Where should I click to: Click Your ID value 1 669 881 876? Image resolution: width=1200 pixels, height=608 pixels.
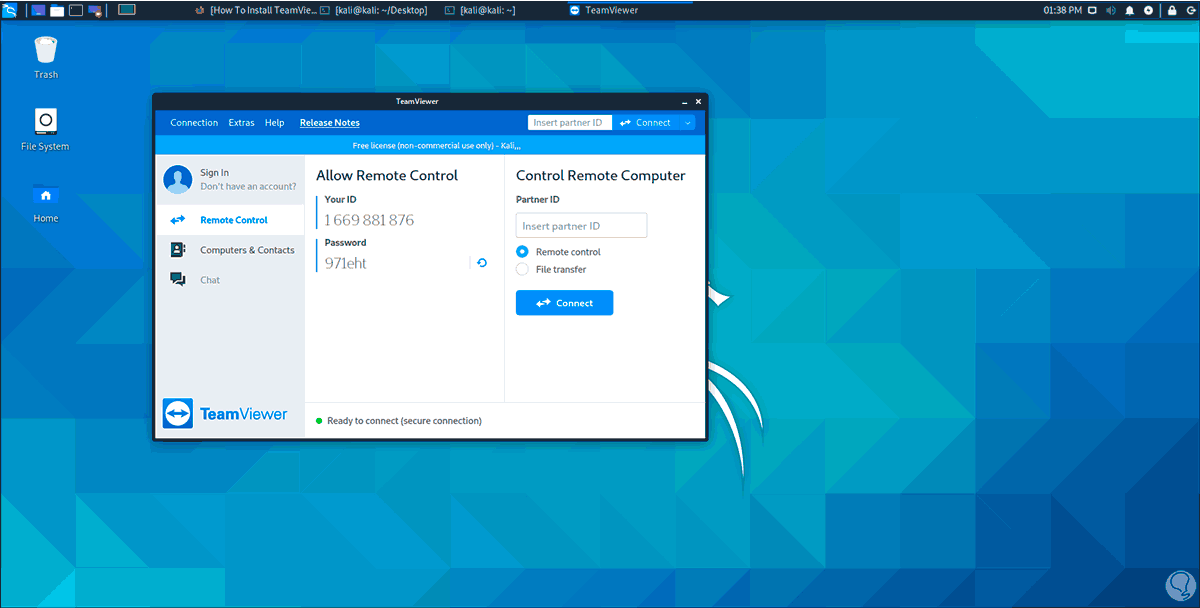coord(369,220)
